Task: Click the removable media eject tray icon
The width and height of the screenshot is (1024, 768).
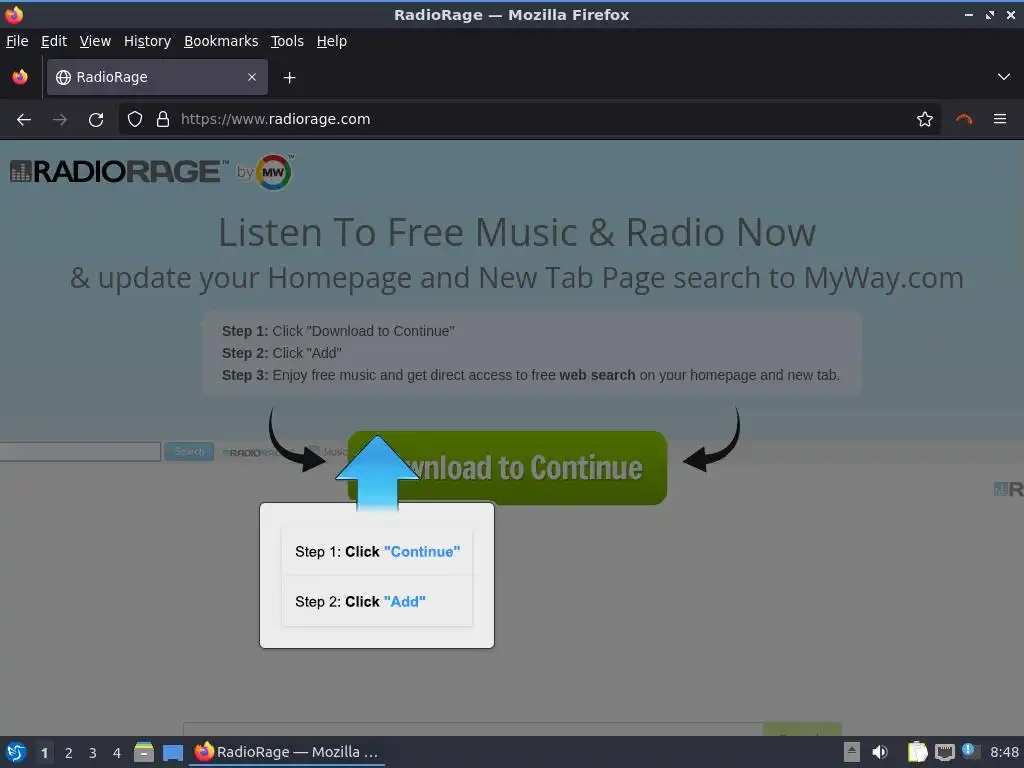Action: (852, 752)
